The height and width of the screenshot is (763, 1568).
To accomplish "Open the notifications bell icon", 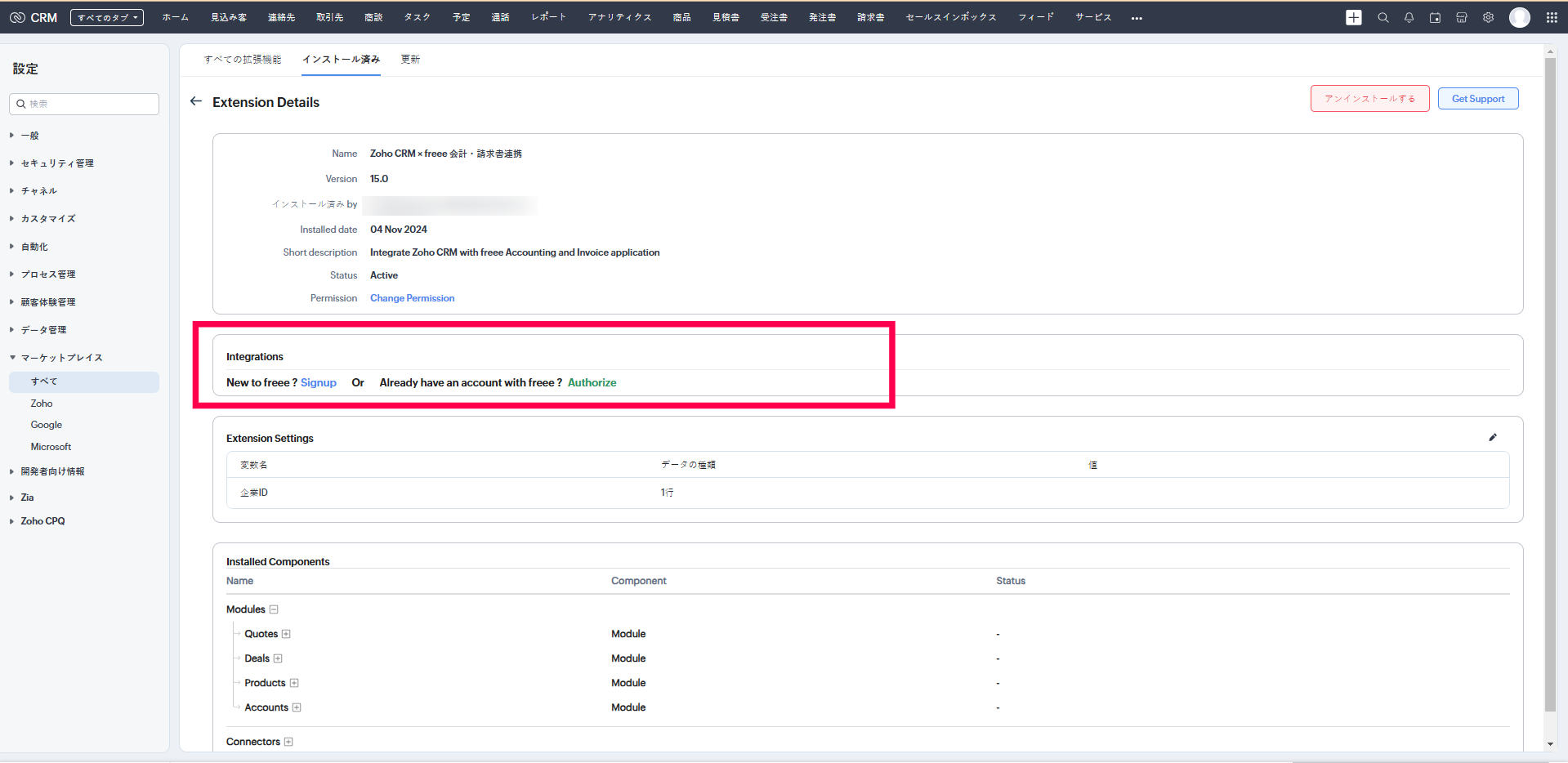I will [x=1409, y=17].
